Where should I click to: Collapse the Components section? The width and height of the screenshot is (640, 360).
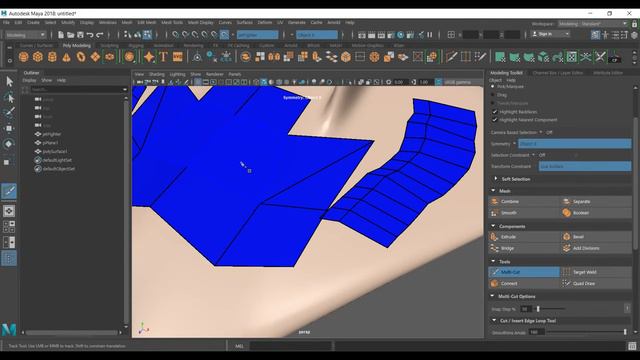[x=493, y=226]
